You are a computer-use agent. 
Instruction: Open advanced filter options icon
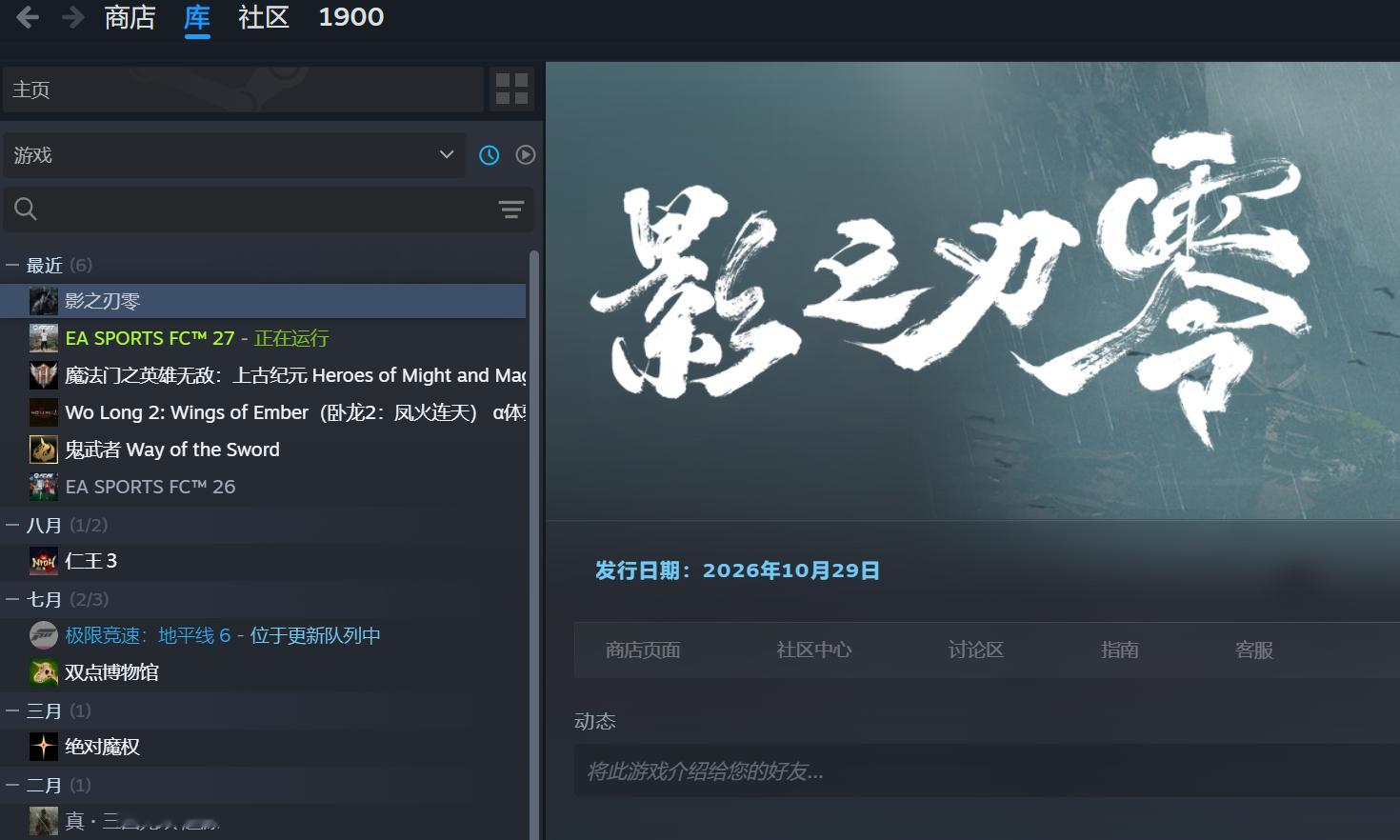[511, 210]
